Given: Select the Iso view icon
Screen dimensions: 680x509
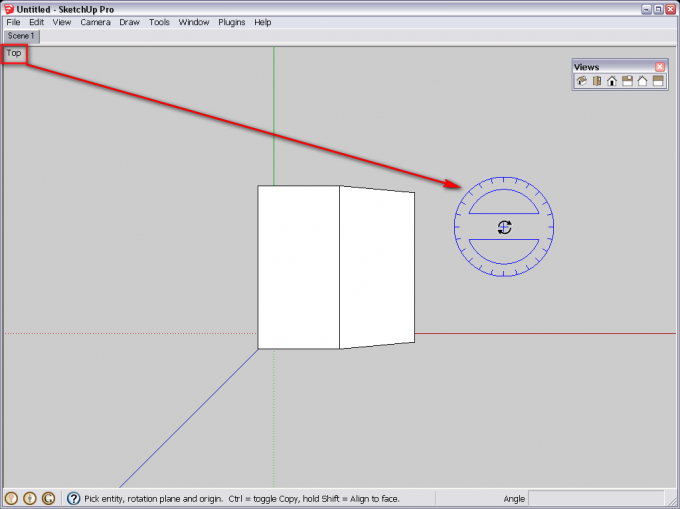Looking at the screenshot, I should 581,81.
